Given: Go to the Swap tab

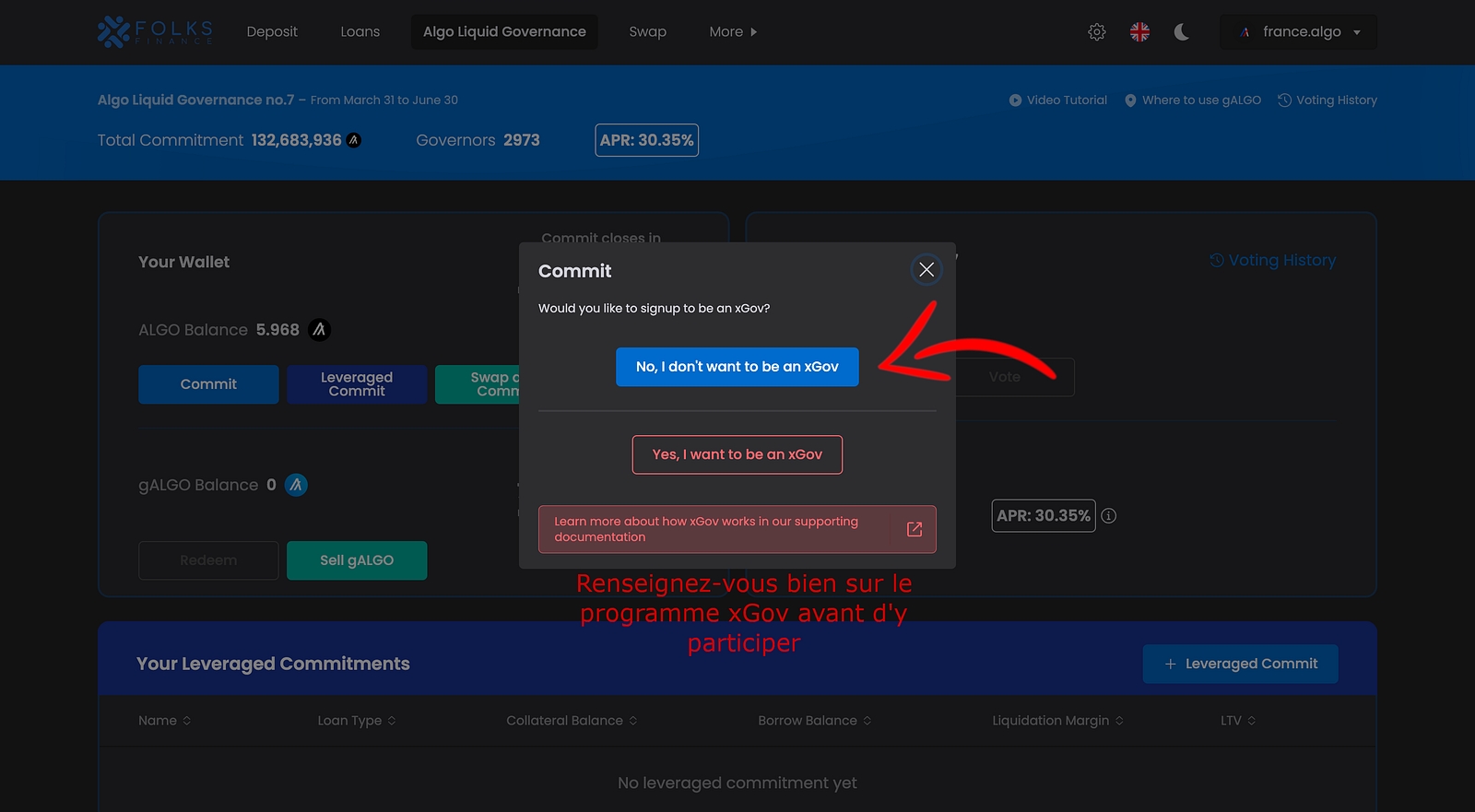Looking at the screenshot, I should click(647, 32).
